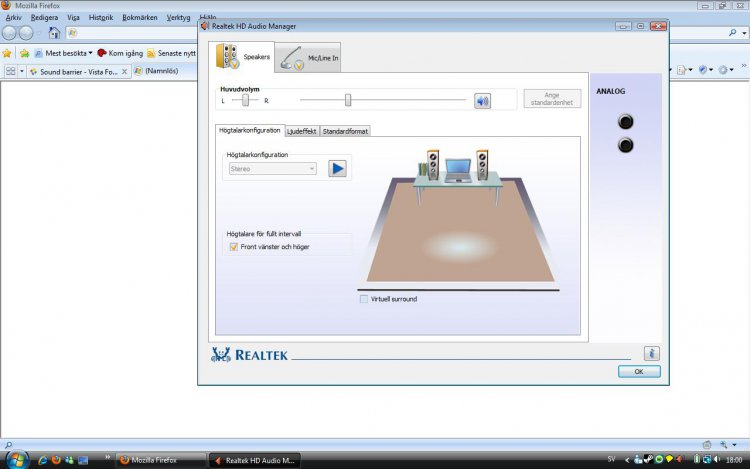Launch Firefox from quick launch icon

[x=56, y=460]
